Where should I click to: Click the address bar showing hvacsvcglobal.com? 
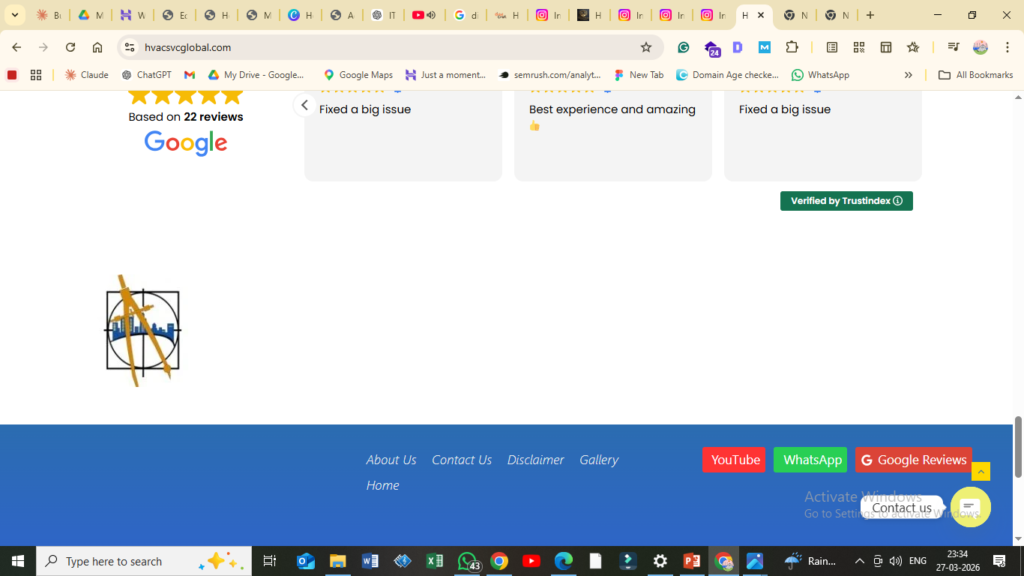380,47
